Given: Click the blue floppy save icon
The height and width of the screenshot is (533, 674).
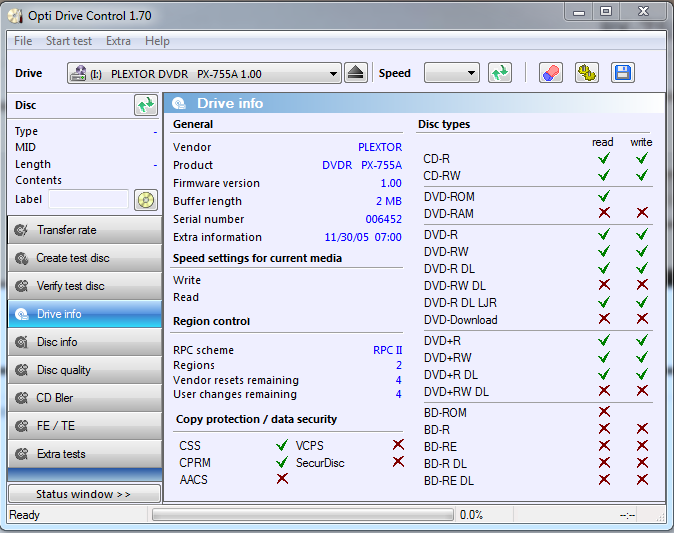Looking at the screenshot, I should 622,73.
